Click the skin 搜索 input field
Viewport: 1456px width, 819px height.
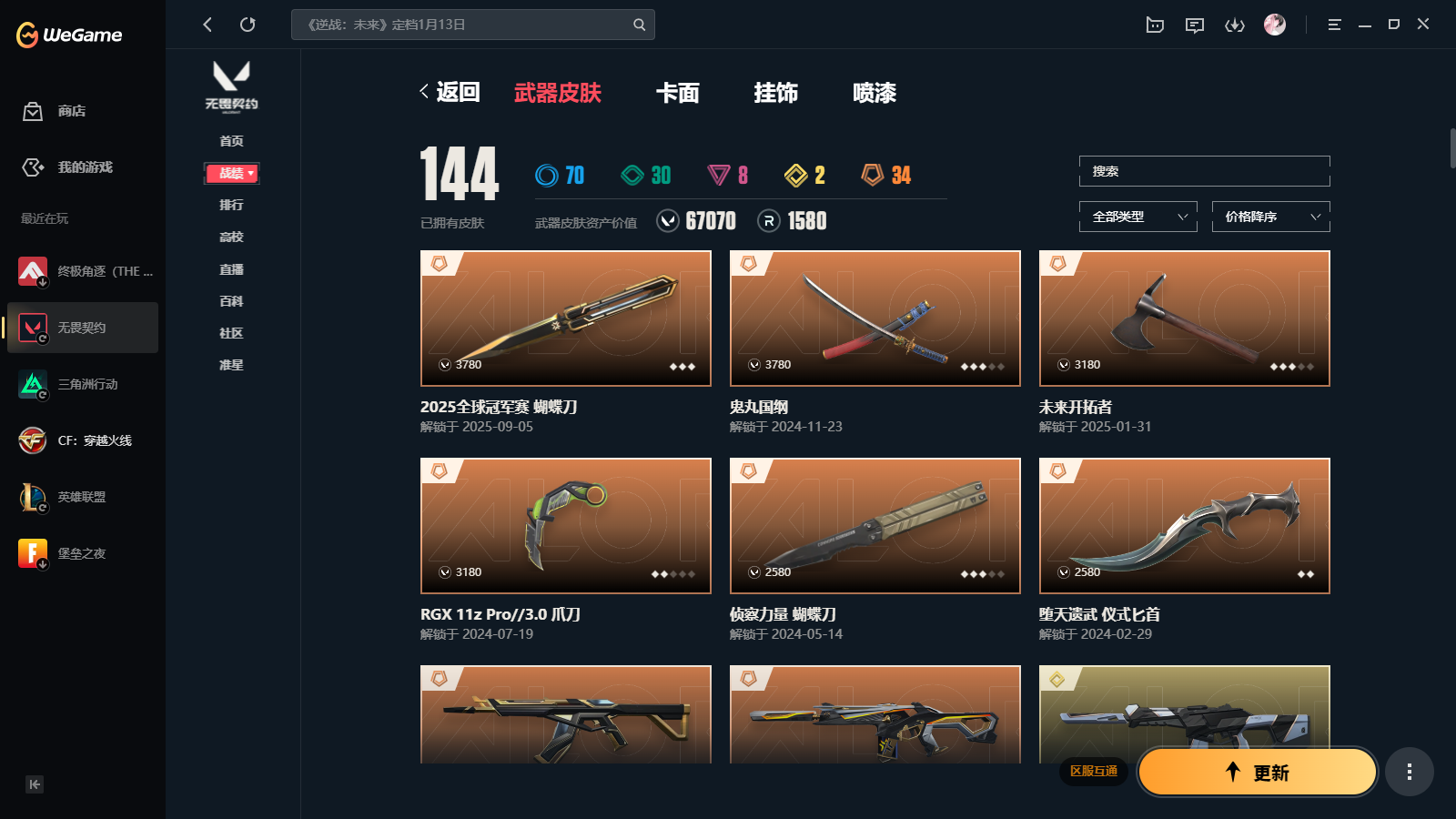1205,171
